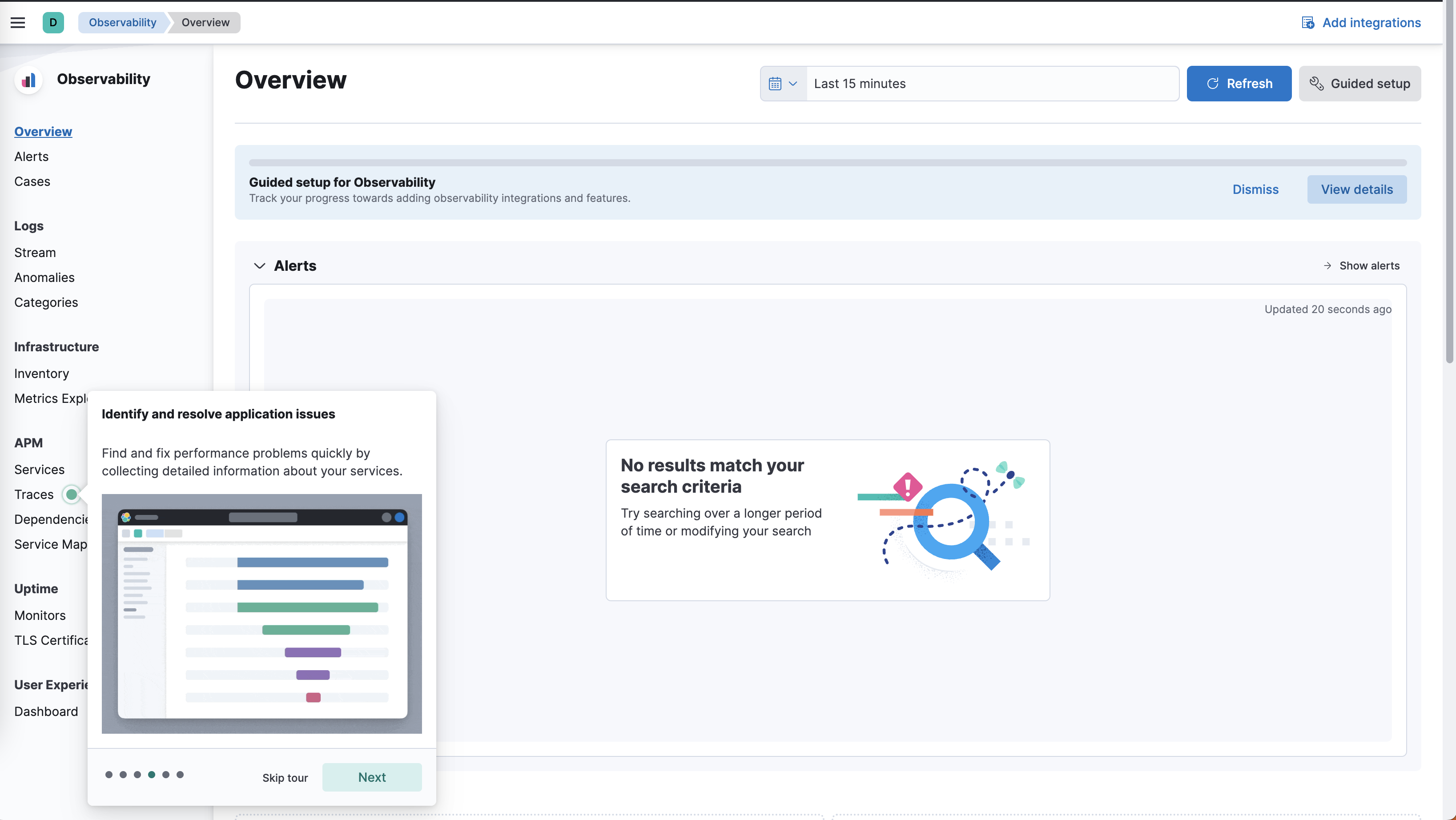
Task: Switch to the Overview breadcrumb tab
Action: pyautogui.click(x=205, y=23)
